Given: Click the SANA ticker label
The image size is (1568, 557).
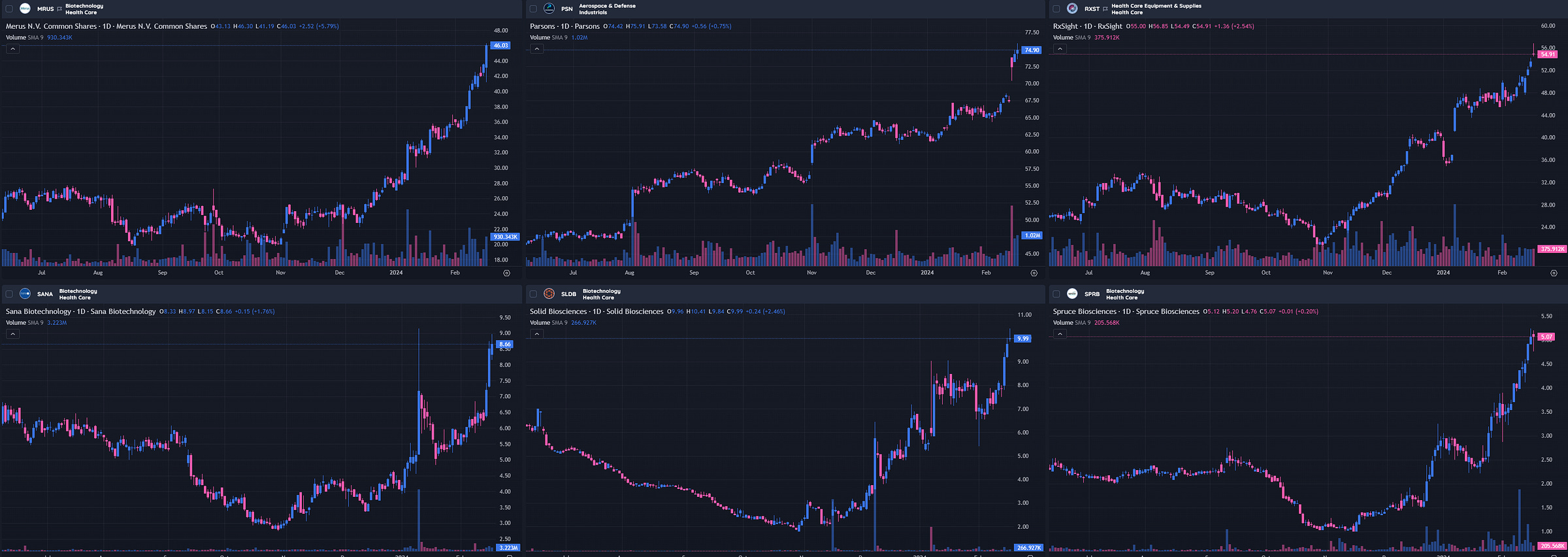Looking at the screenshot, I should tap(45, 294).
